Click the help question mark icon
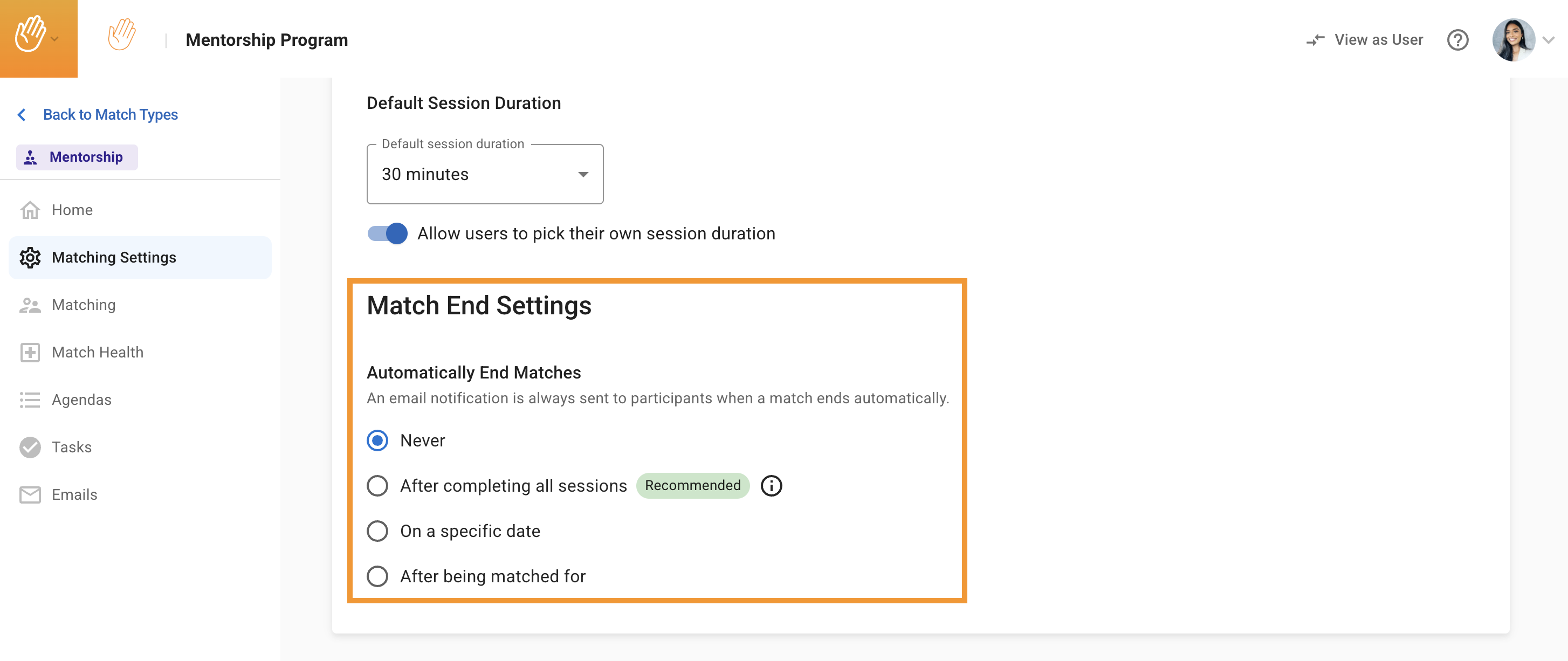 coord(1457,40)
